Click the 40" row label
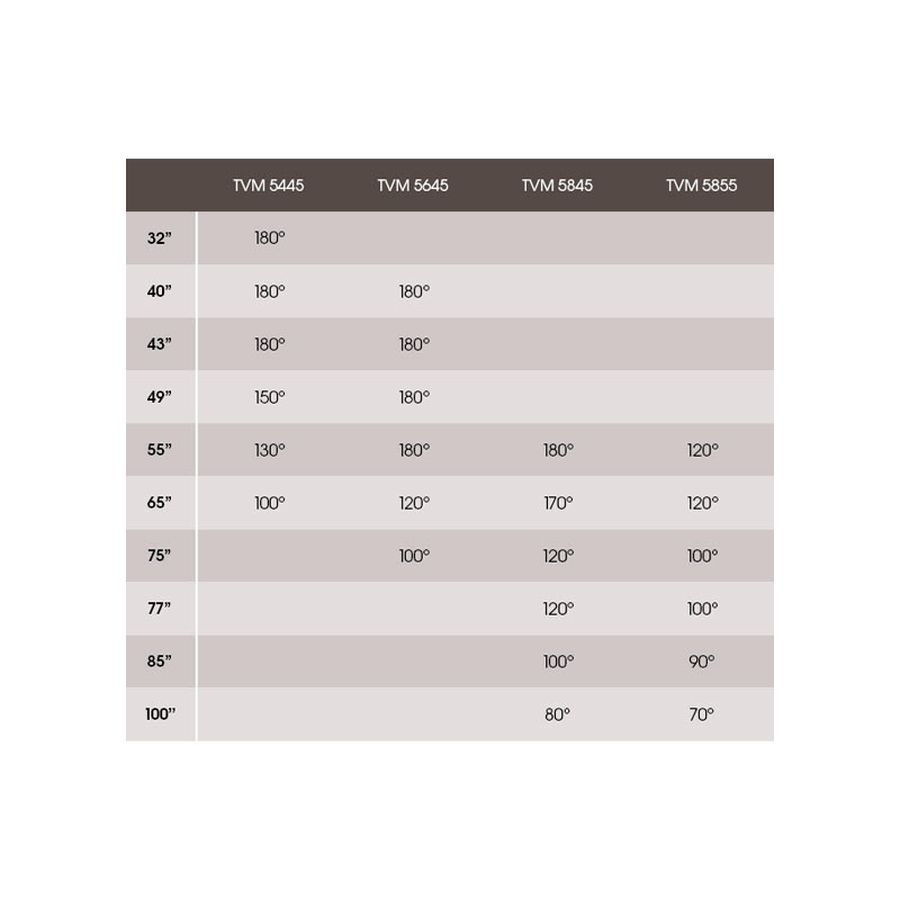 [x=160, y=291]
